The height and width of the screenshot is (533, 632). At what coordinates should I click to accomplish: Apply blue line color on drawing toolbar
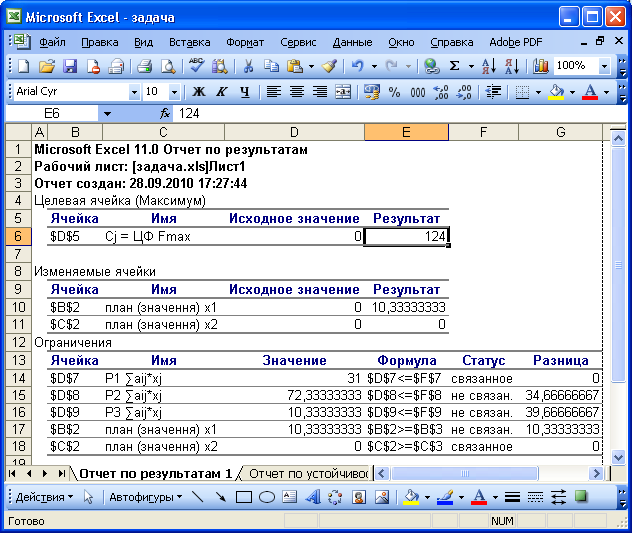[x=445, y=497]
